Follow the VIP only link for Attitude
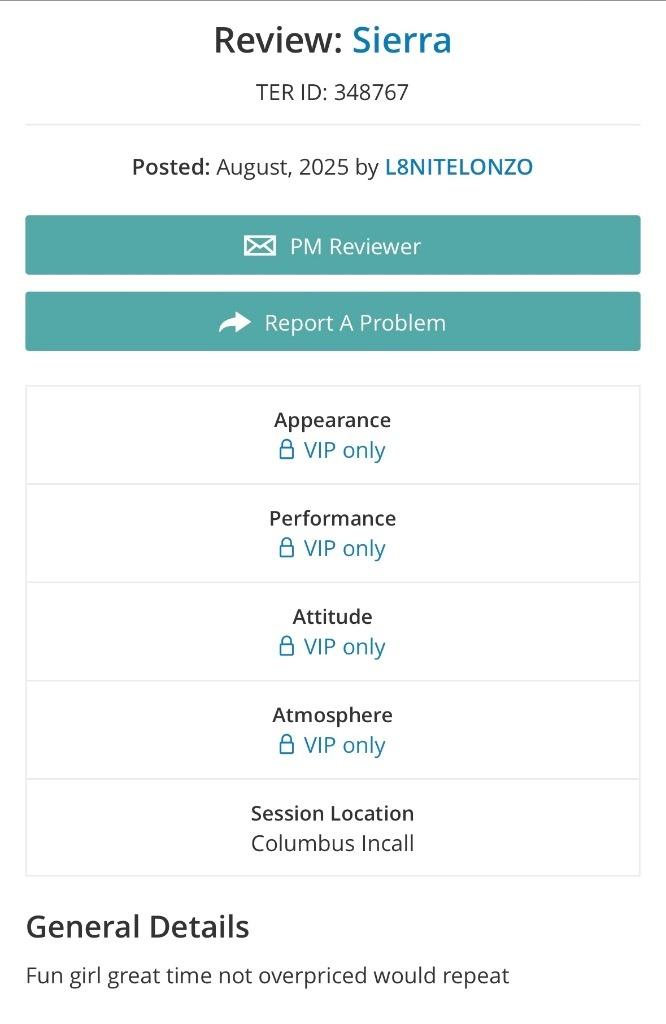 pyautogui.click(x=344, y=647)
